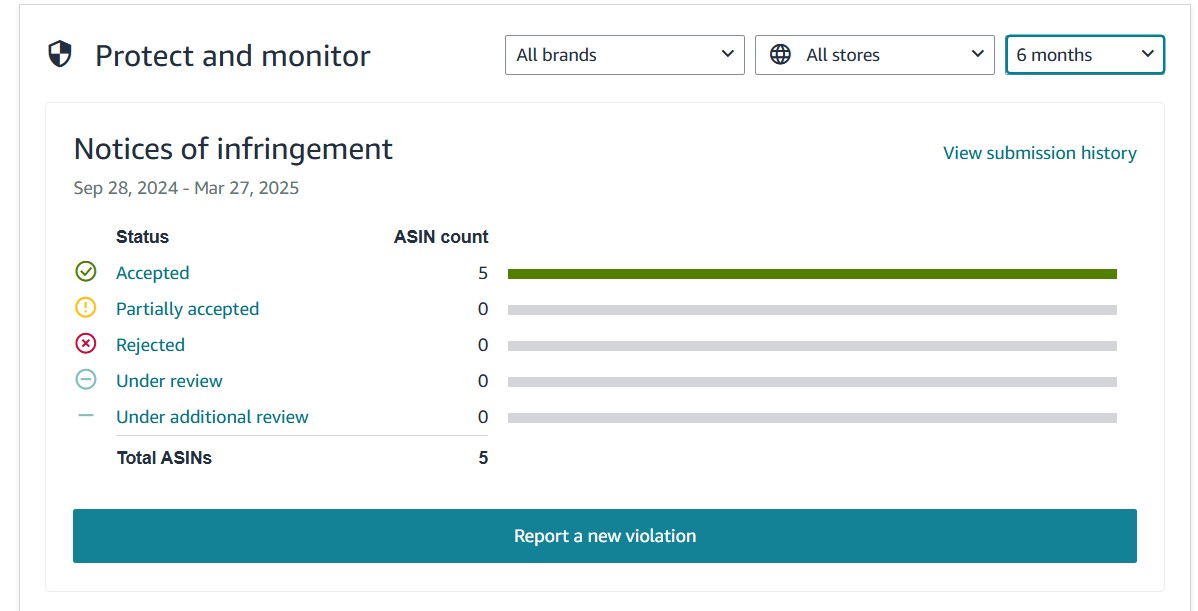The height and width of the screenshot is (611, 1198).
Task: Click the globe icon in All stores dropdown
Action: tap(780, 55)
